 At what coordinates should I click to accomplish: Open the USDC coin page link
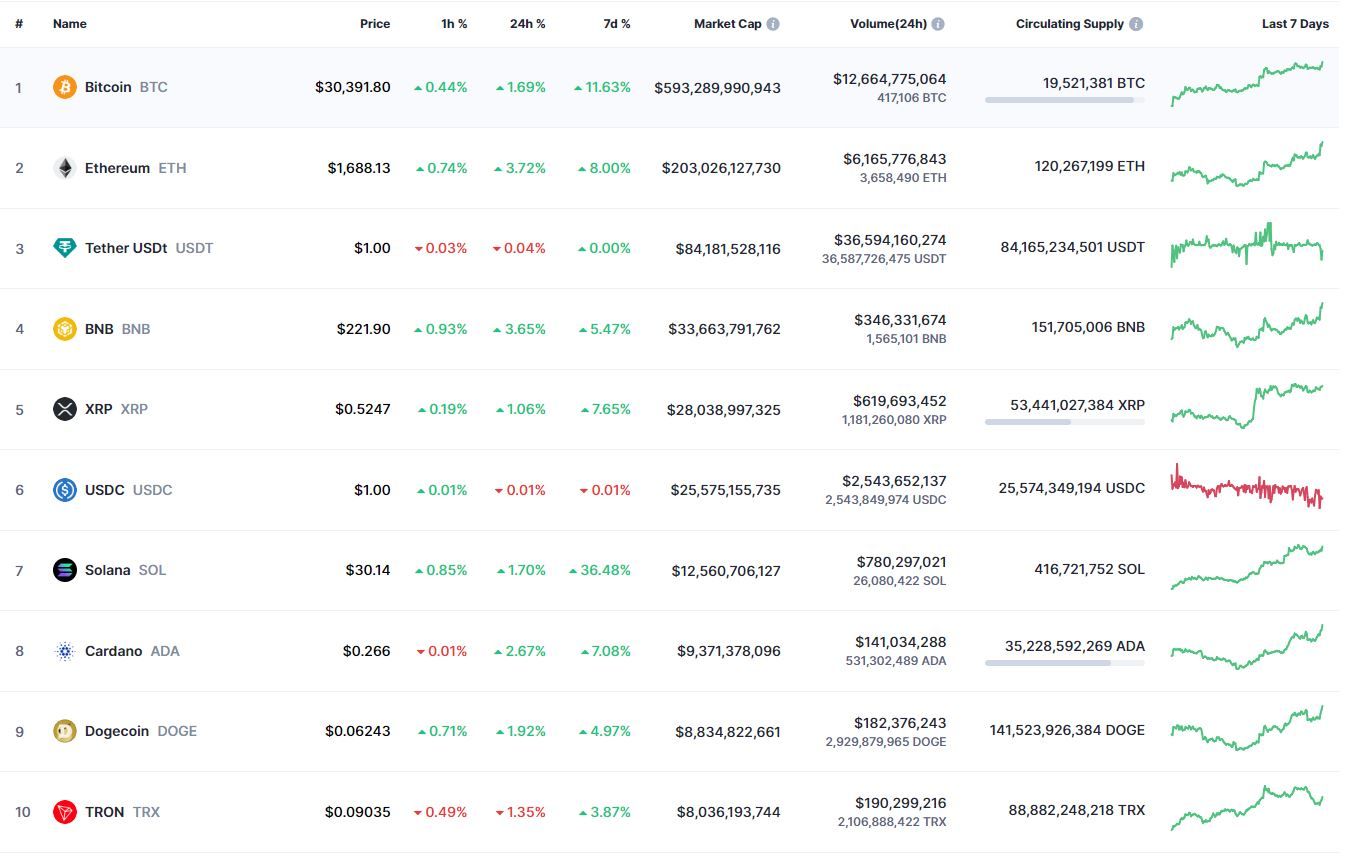(x=129, y=490)
